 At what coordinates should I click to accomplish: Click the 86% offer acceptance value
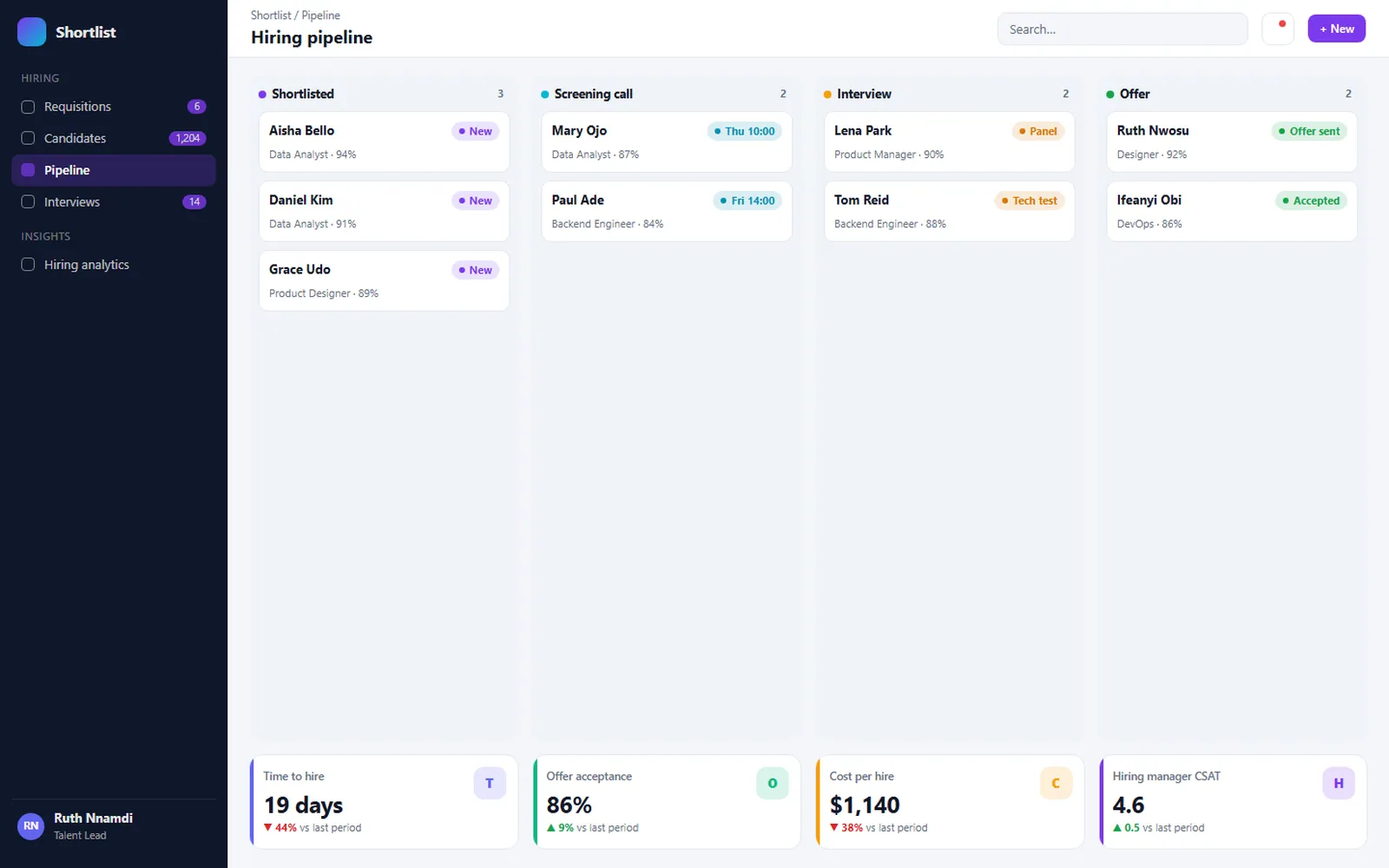[569, 806]
